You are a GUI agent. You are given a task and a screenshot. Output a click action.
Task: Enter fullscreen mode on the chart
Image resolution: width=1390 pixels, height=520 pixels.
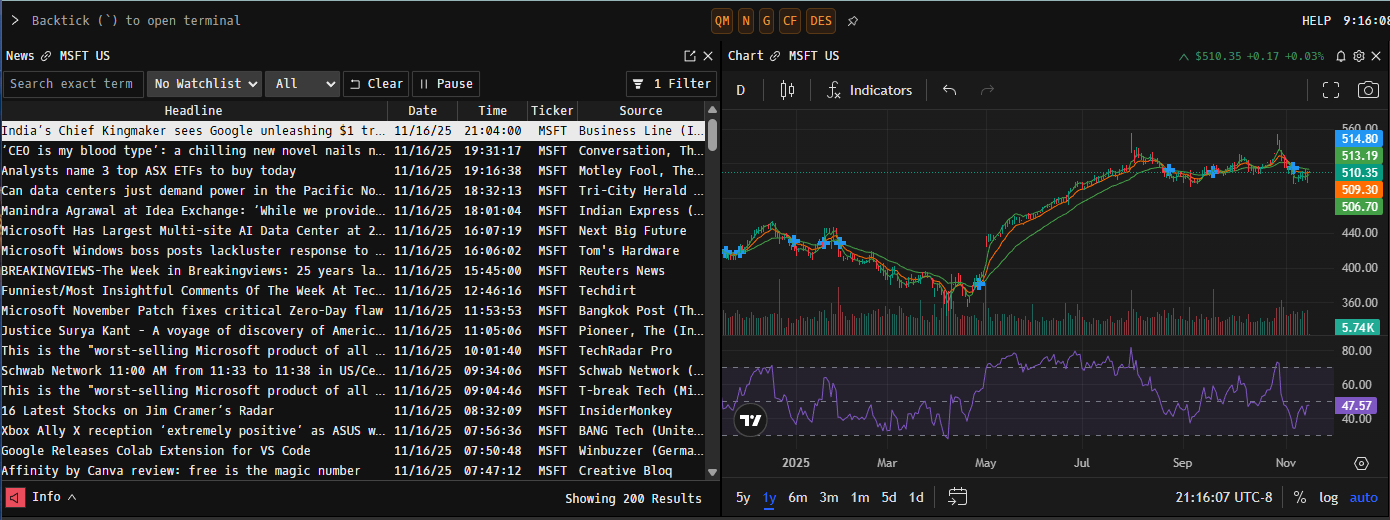pos(1330,90)
